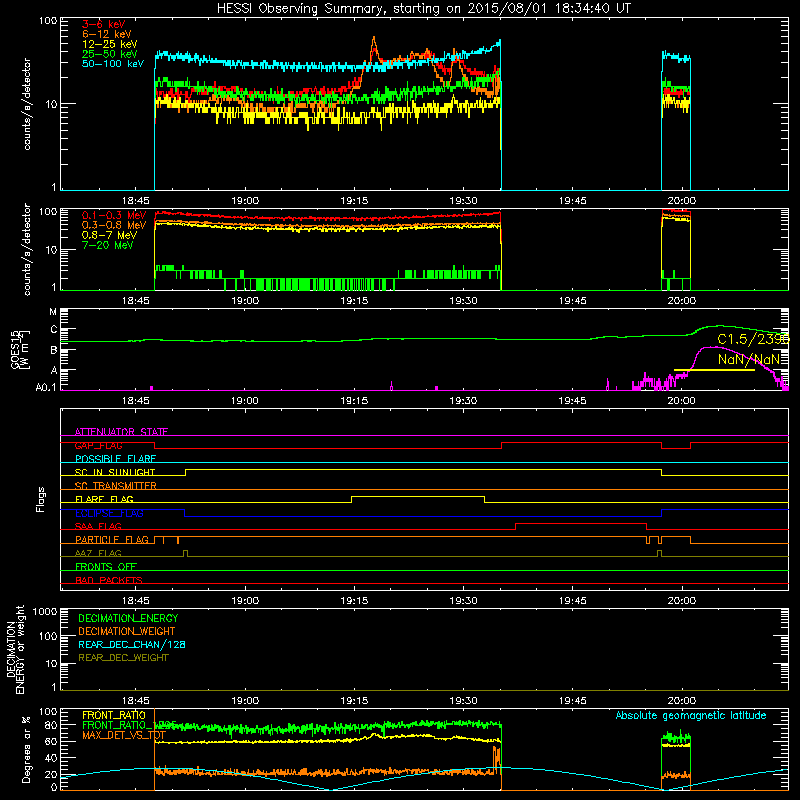The width and height of the screenshot is (800, 800).
Task: Select the DECIMATION_ENERGY legend label
Action: click(128, 618)
